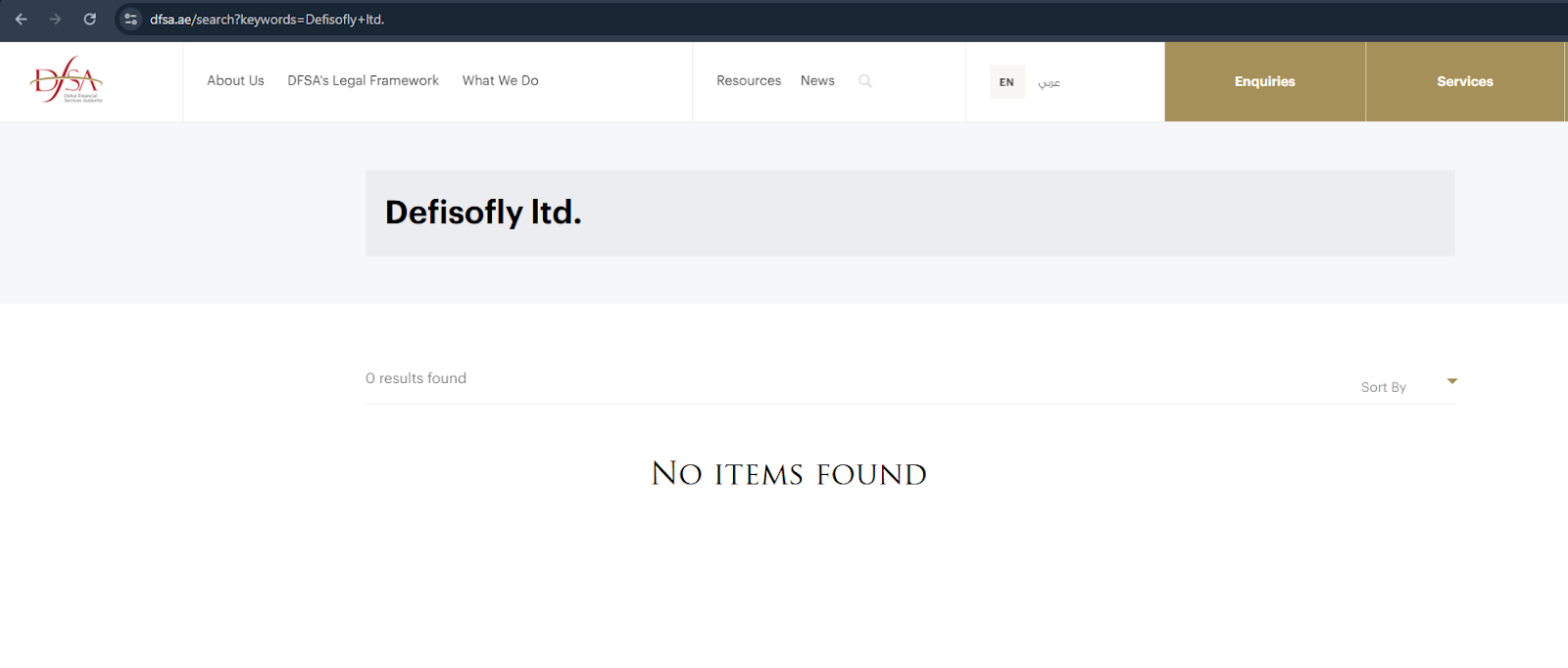Click the browser address bar URL

coord(267,20)
